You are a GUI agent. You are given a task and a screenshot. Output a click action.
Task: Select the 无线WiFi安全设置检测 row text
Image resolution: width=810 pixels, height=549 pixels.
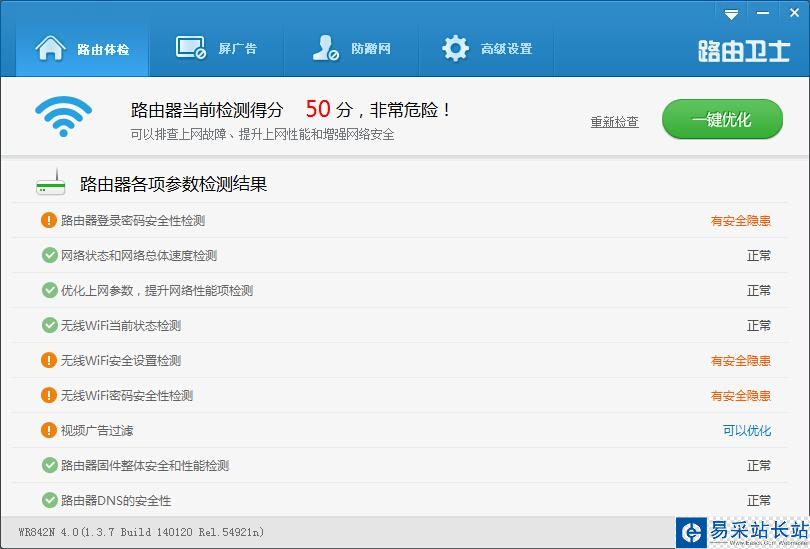click(x=121, y=361)
